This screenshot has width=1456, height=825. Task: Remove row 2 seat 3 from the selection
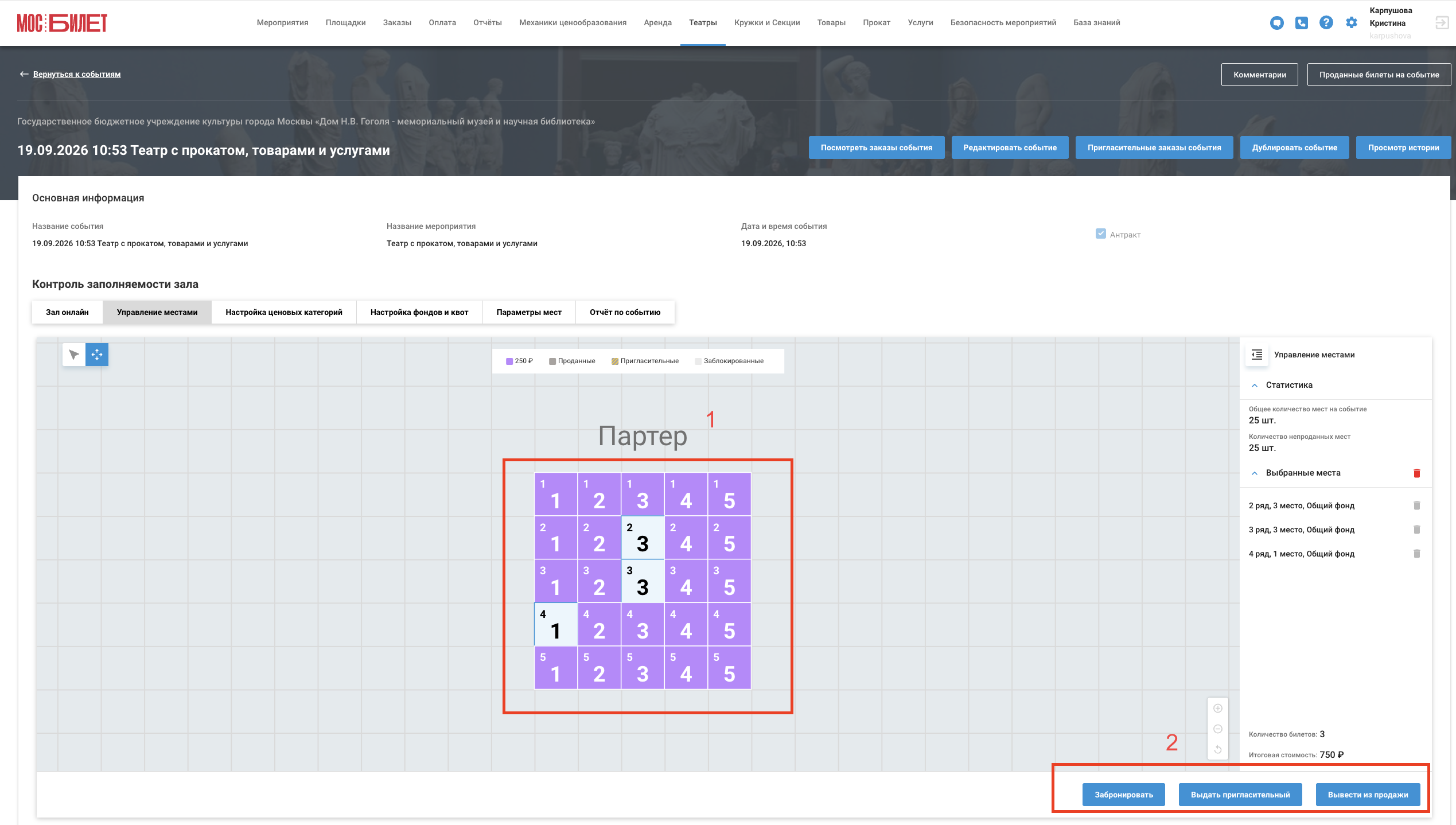tap(1417, 505)
